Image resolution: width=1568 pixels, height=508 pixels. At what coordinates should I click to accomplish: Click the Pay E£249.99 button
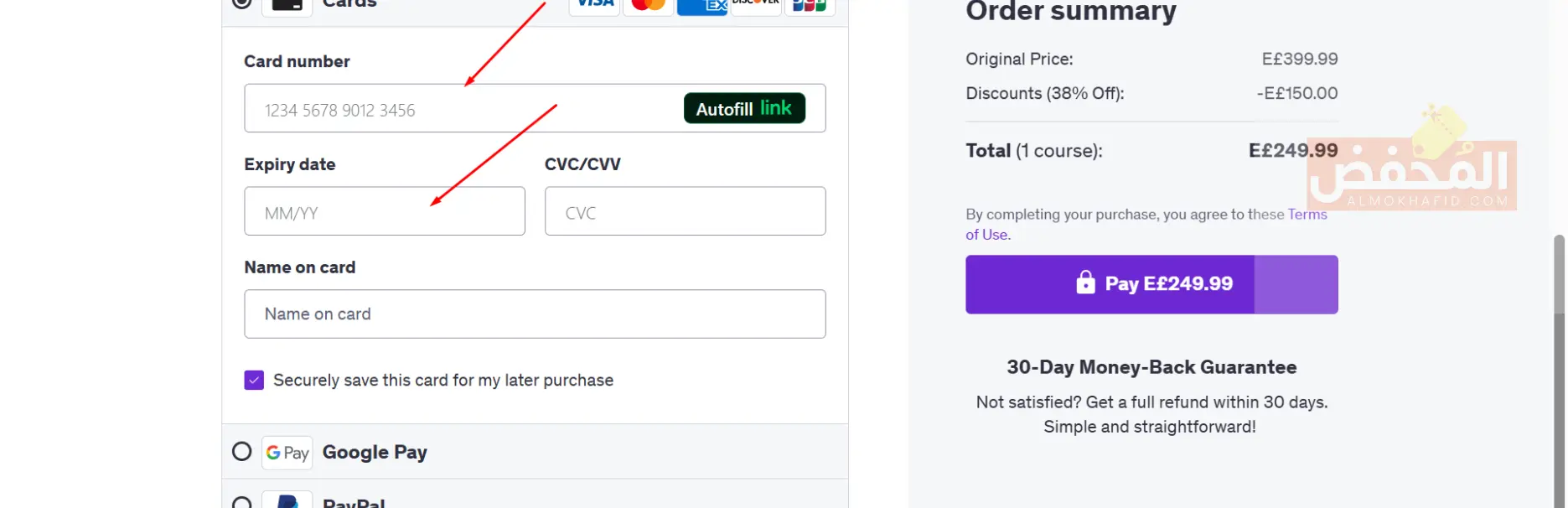(1151, 284)
